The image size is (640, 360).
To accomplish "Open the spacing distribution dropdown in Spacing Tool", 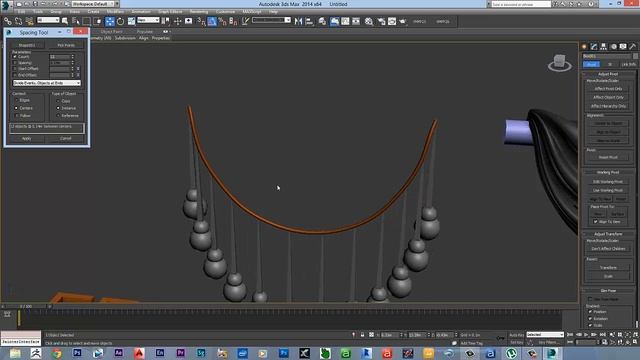I will point(47,83).
